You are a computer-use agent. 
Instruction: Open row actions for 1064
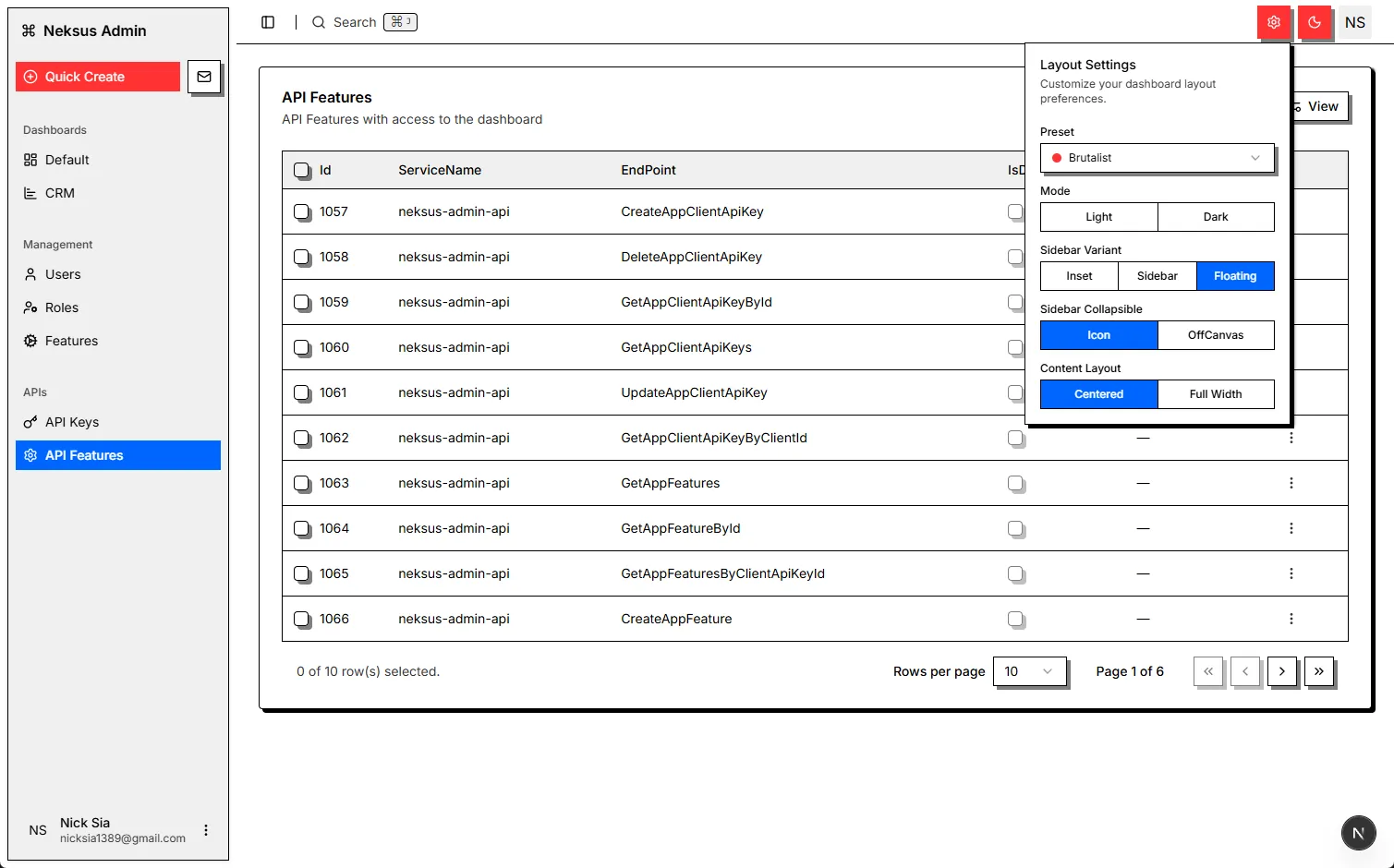pyautogui.click(x=1291, y=528)
